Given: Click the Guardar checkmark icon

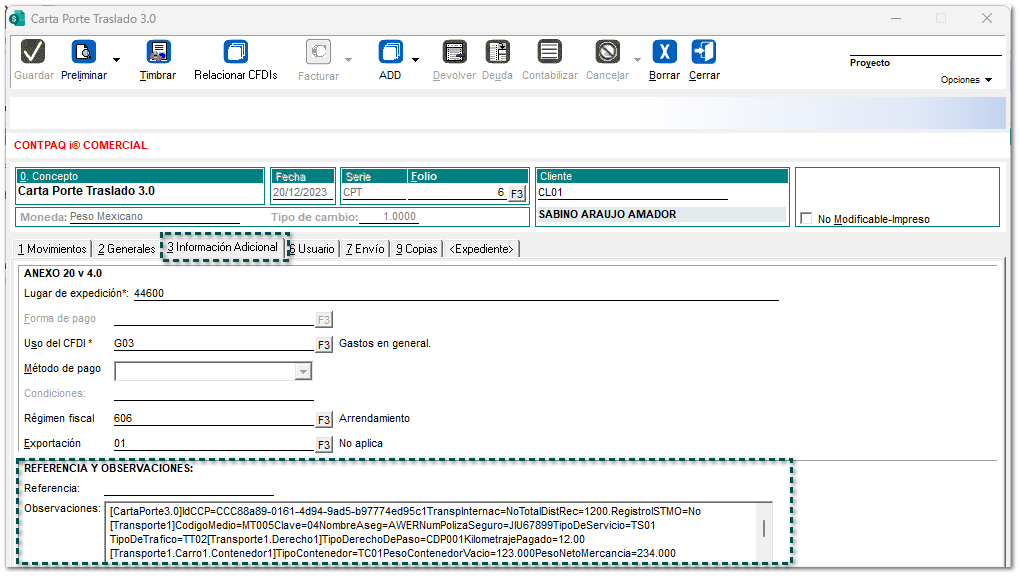Looking at the screenshot, I should click(x=33, y=52).
